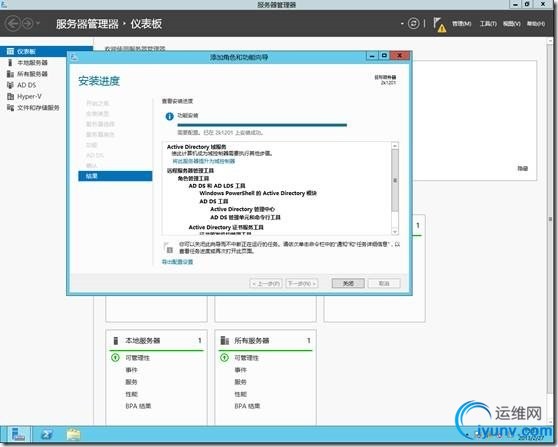Click the AD DS sidebar icon

[10, 85]
